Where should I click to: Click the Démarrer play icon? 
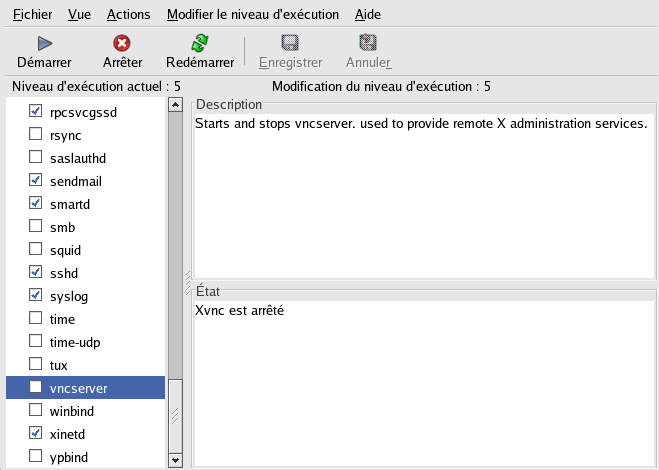[44, 43]
